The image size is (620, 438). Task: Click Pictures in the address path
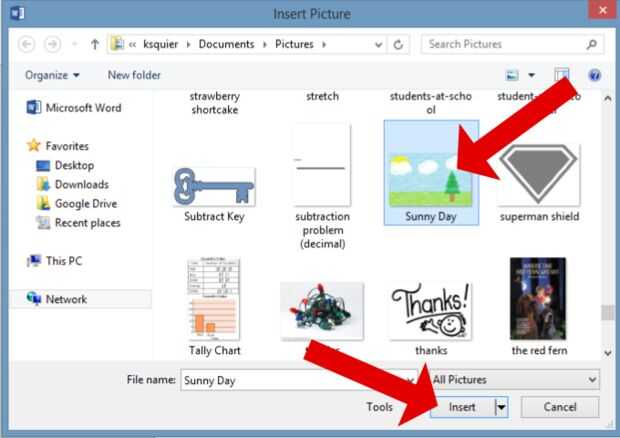294,44
